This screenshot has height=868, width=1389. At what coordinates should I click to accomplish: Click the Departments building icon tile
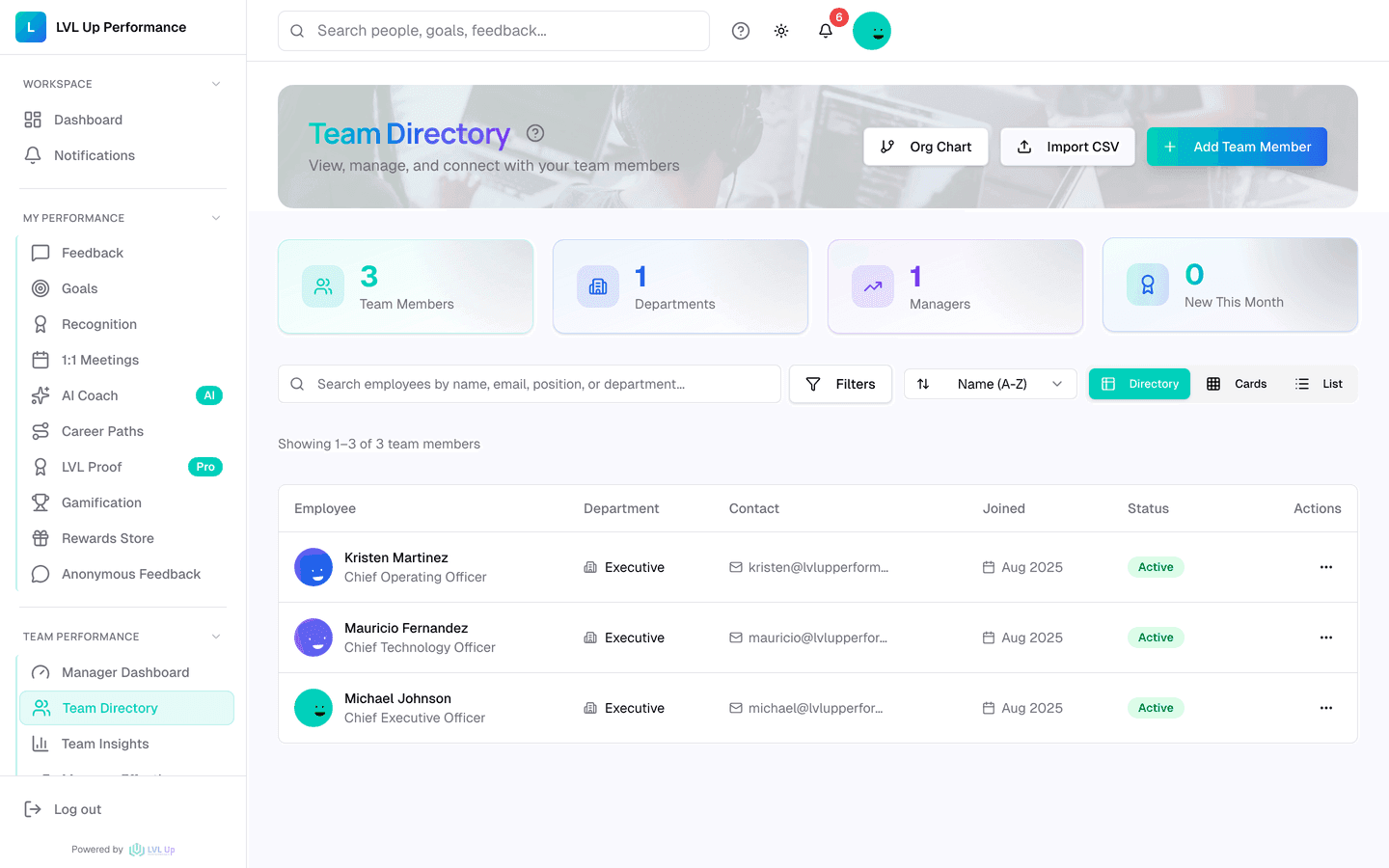[x=598, y=286]
